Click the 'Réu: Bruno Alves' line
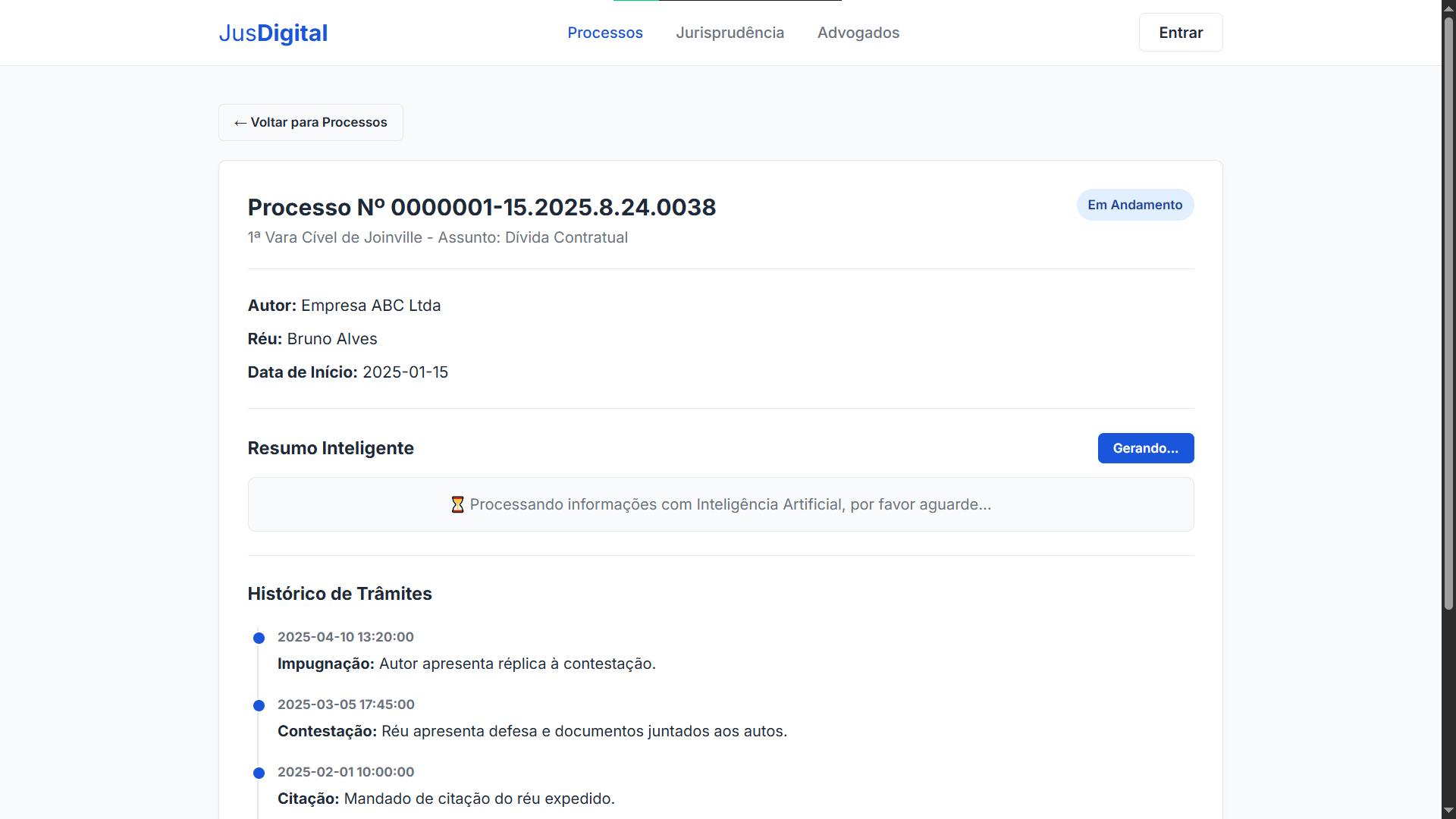This screenshot has height=819, width=1456. 312,339
